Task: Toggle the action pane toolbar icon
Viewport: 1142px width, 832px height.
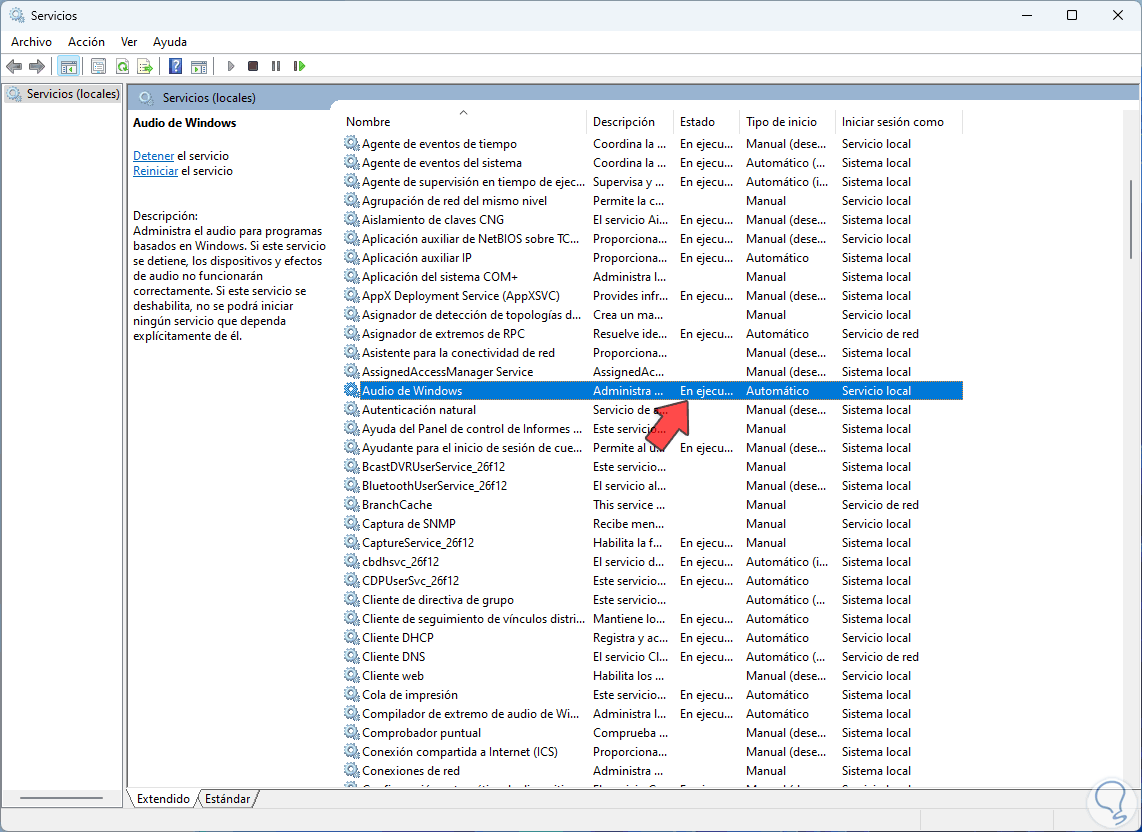Action: tap(199, 66)
